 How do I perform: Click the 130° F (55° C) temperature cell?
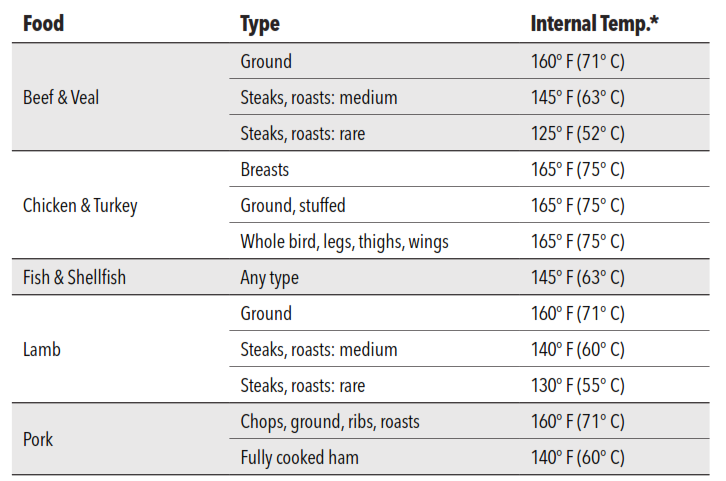coord(578,386)
